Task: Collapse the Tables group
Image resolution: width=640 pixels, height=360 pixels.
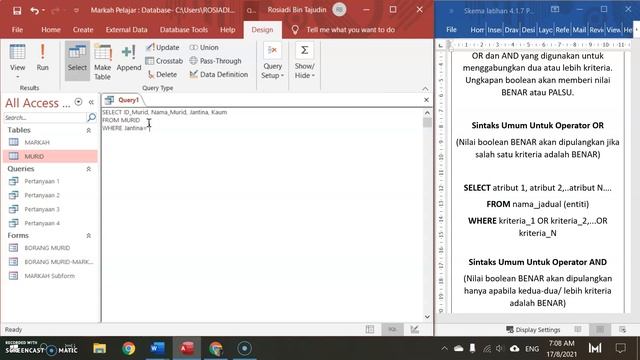Action: tap(89, 130)
